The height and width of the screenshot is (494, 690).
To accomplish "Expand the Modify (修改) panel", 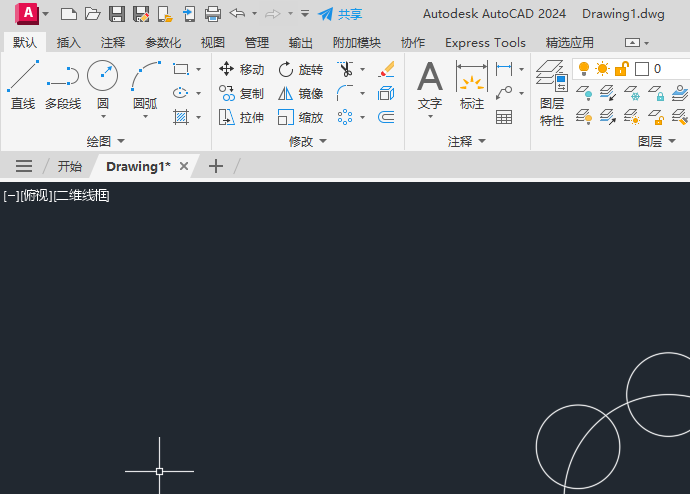I will pyautogui.click(x=307, y=141).
